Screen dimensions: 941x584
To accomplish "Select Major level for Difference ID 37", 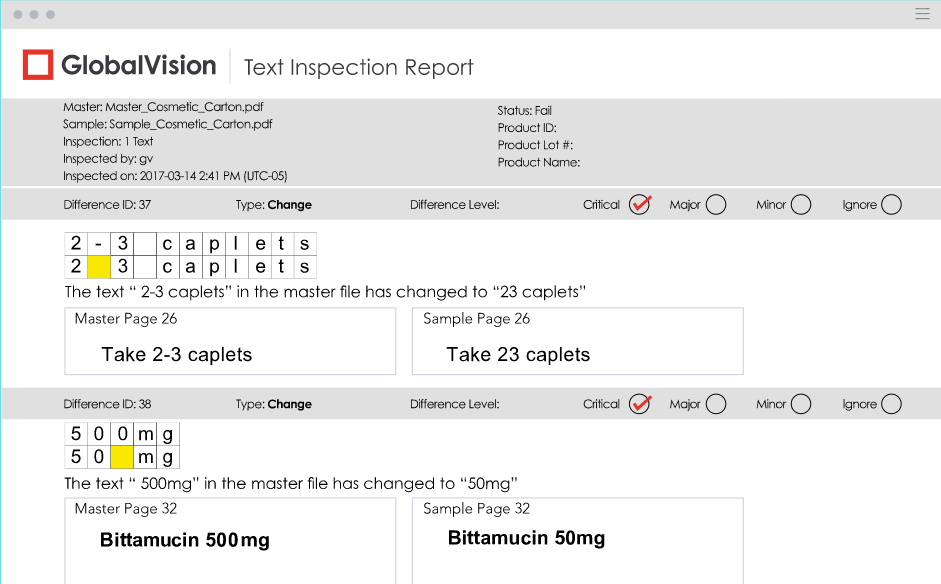I will [x=716, y=205].
